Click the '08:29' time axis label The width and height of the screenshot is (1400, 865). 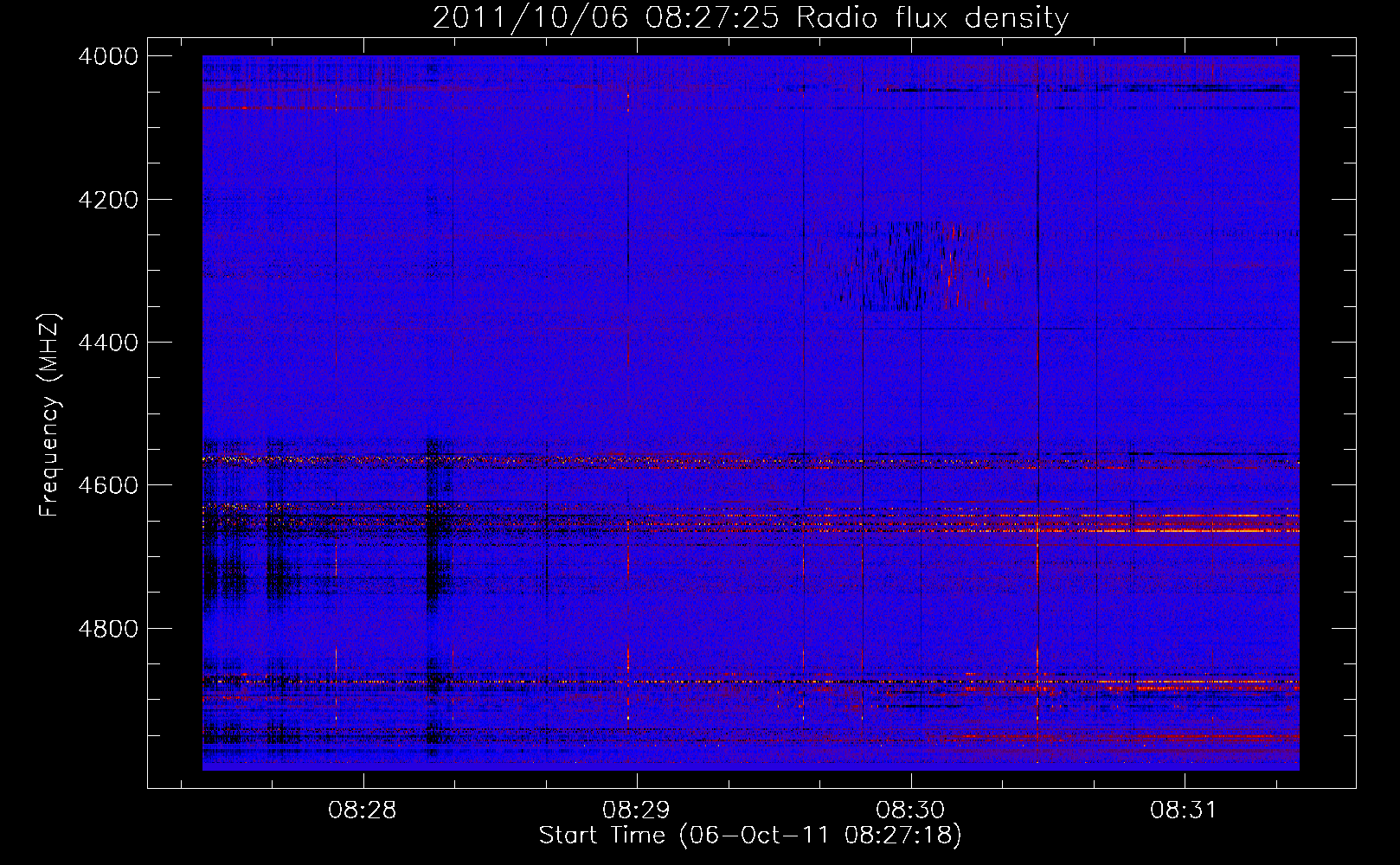pyautogui.click(x=636, y=811)
